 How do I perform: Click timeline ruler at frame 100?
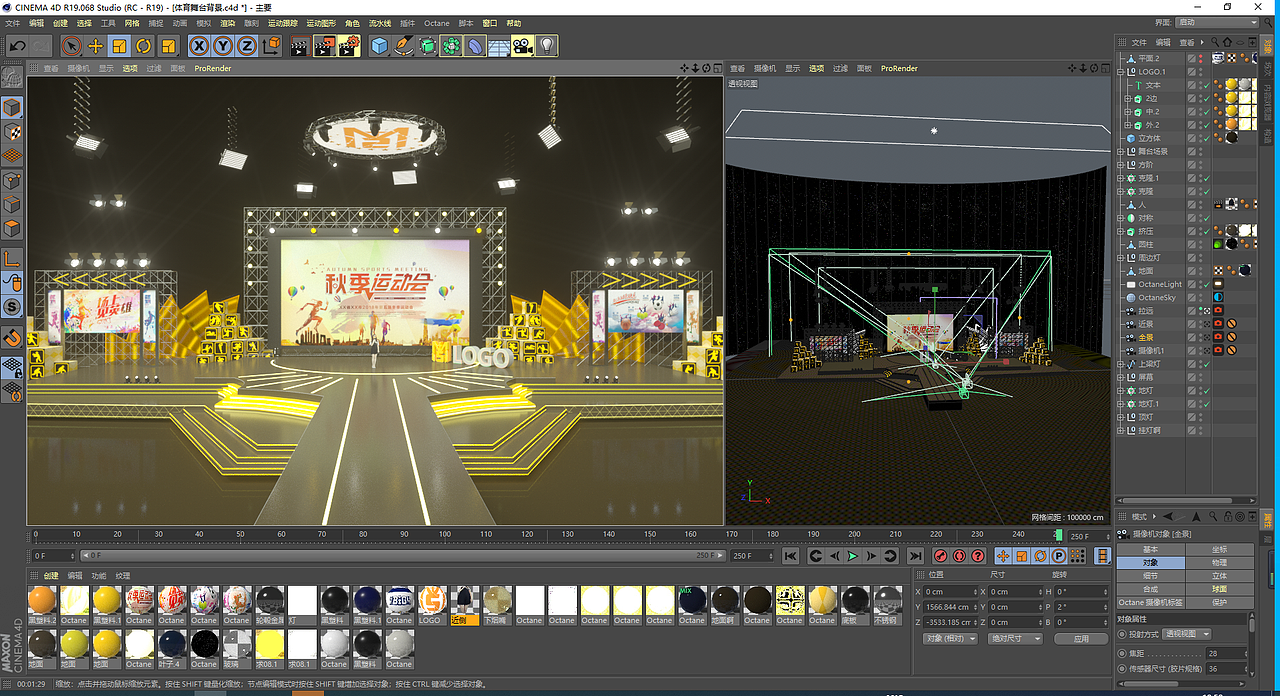point(443,535)
